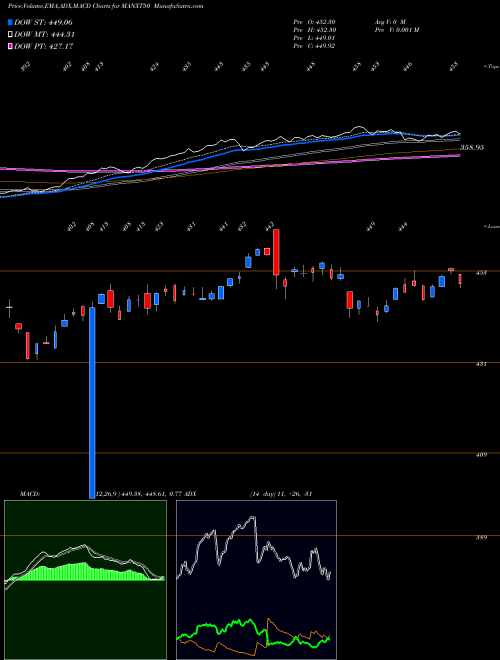Click the 'Pre V: 0.001 M' value

(x=396, y=30)
